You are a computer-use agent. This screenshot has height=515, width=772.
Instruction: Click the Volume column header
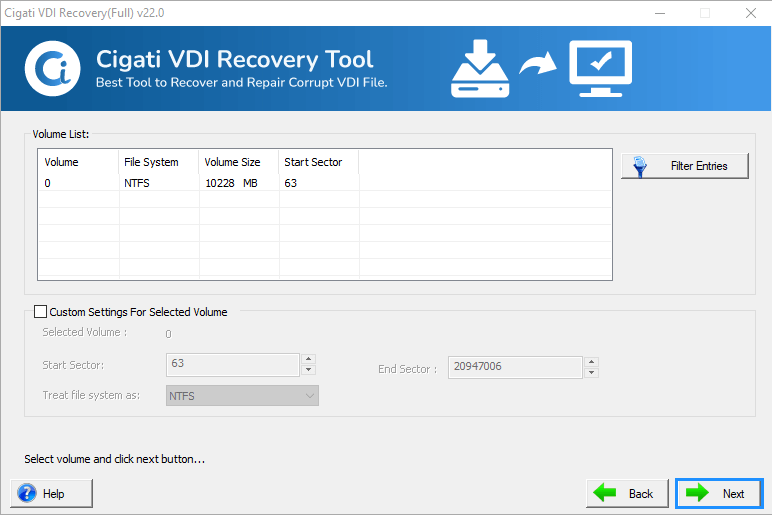coord(78,162)
